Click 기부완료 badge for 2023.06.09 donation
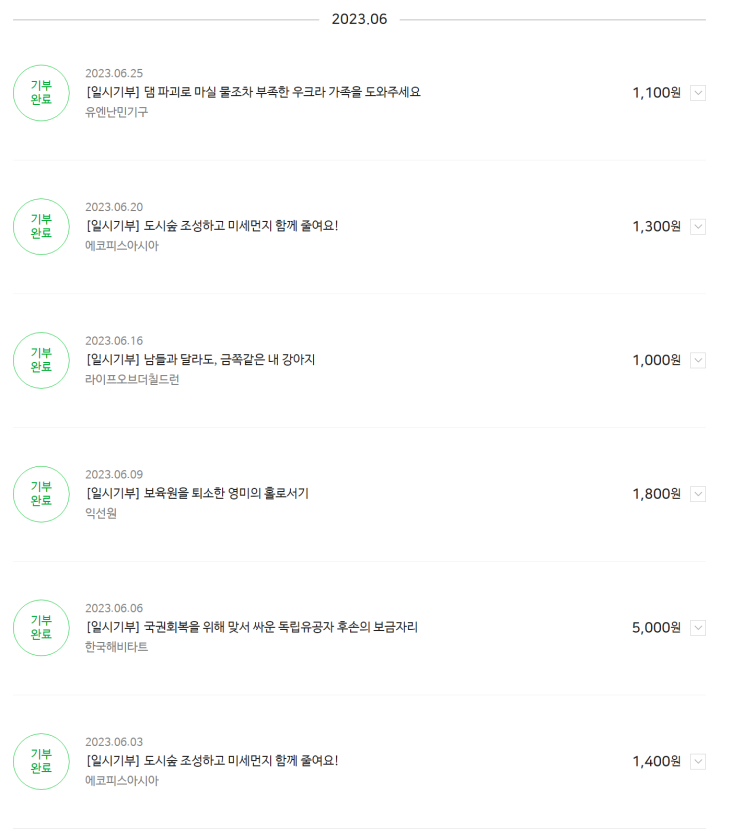 pyautogui.click(x=41, y=494)
